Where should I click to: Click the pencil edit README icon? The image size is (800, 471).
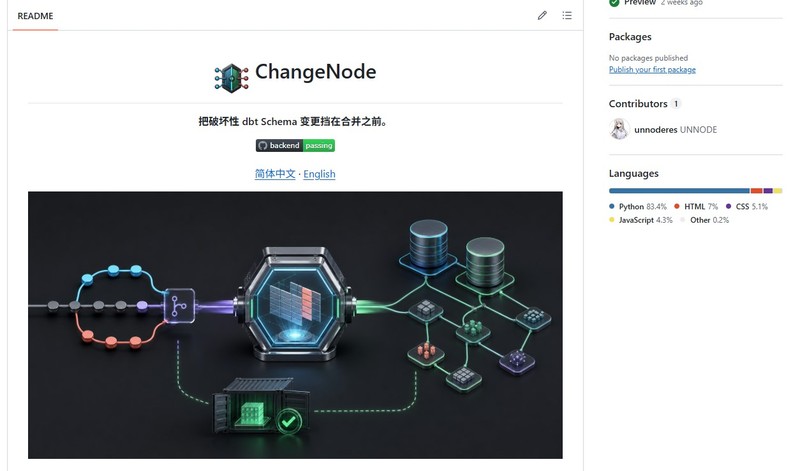tap(542, 15)
